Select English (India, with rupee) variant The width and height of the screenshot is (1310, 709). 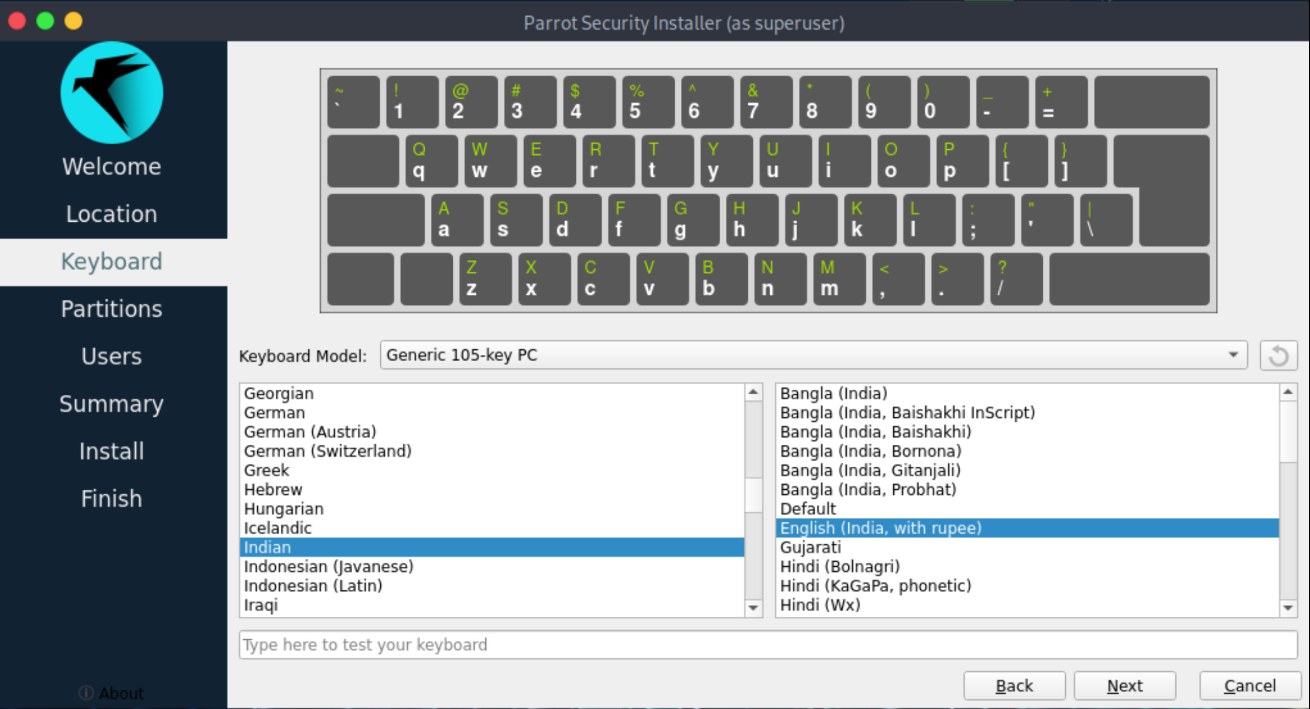coord(1028,528)
